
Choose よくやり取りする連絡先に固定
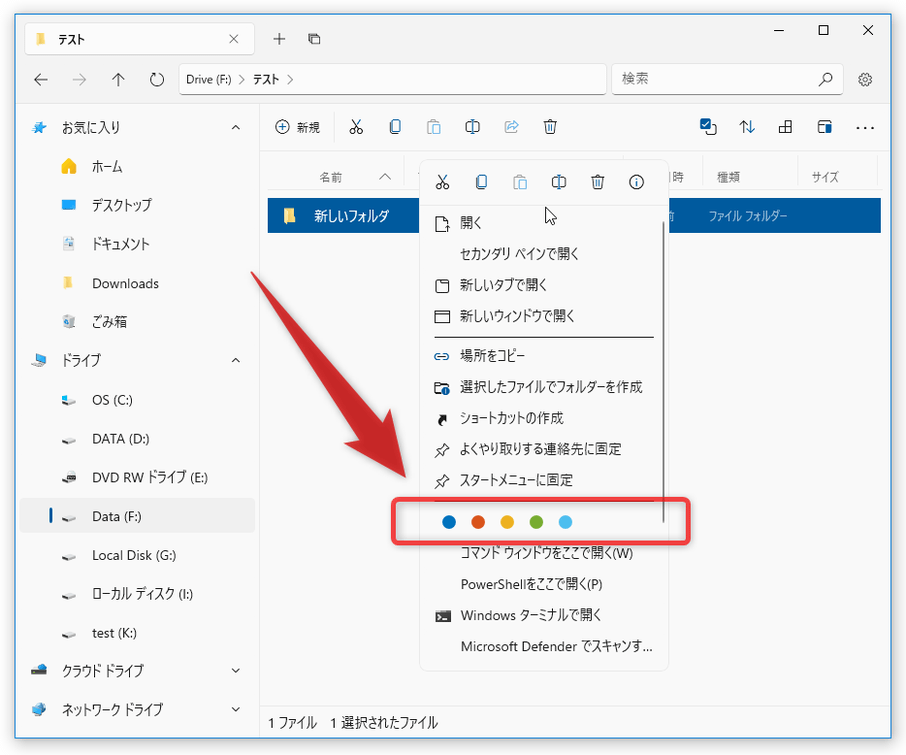click(543, 449)
